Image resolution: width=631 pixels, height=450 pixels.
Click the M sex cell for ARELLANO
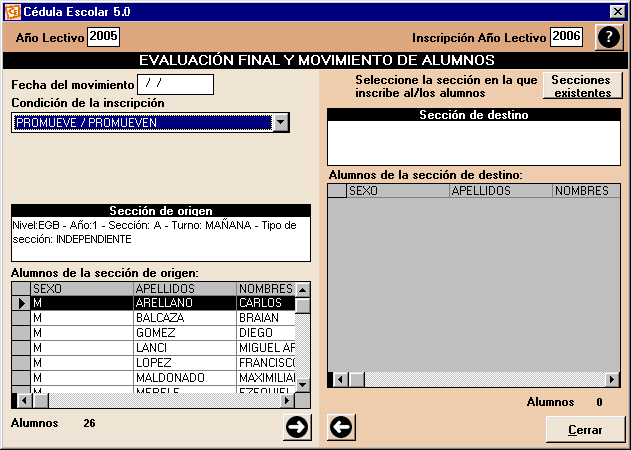click(82, 303)
